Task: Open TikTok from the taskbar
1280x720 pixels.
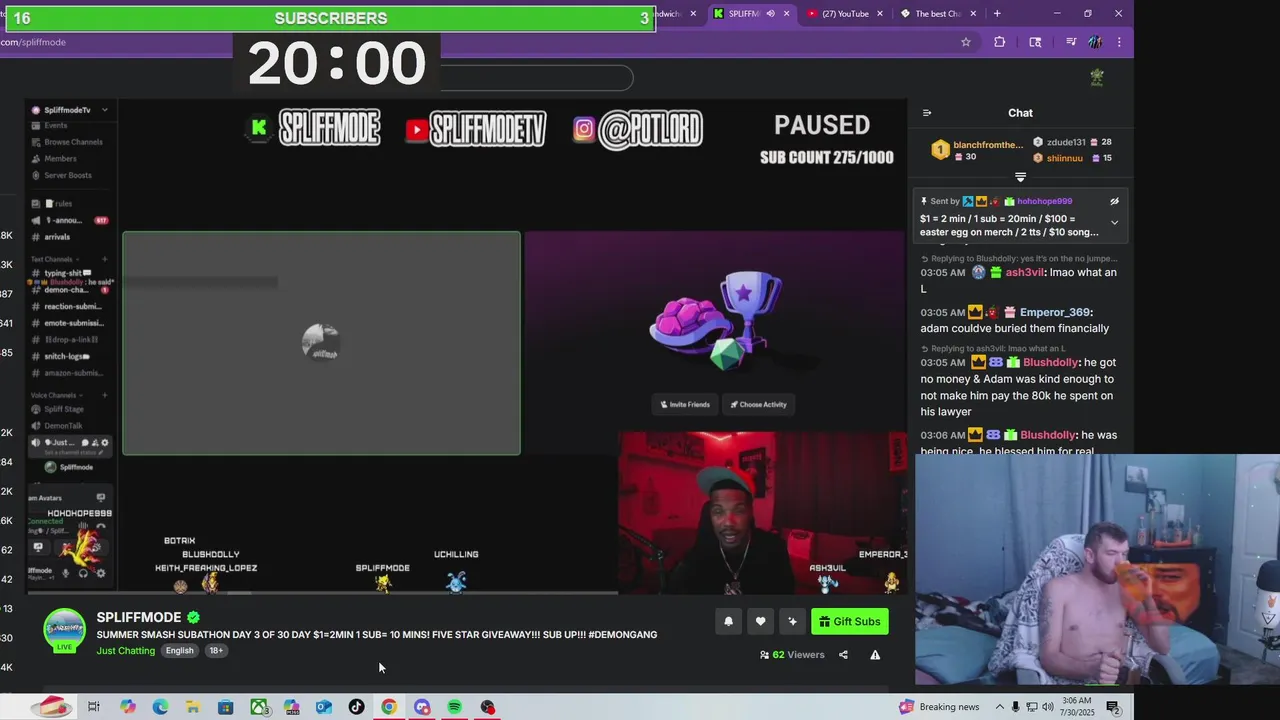Action: pyautogui.click(x=357, y=707)
